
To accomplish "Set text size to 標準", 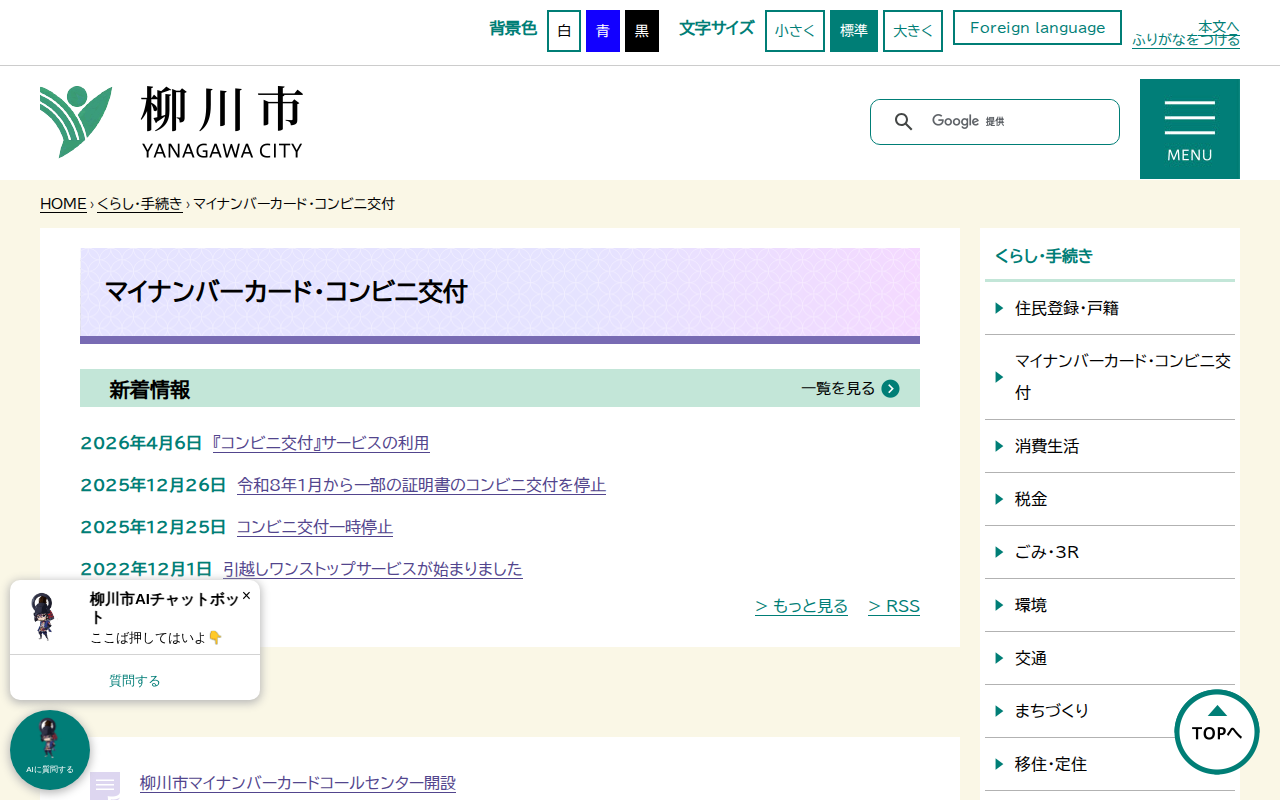I will [853, 31].
